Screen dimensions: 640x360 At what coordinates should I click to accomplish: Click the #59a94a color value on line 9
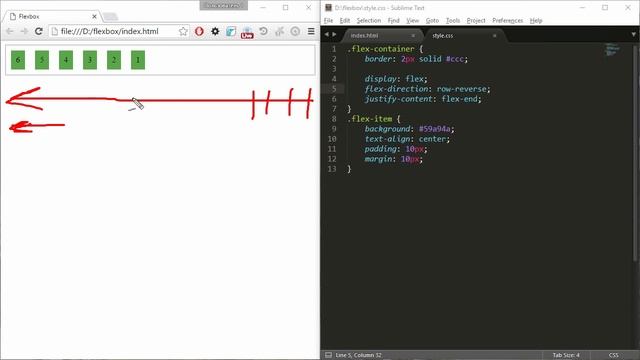[435, 129]
